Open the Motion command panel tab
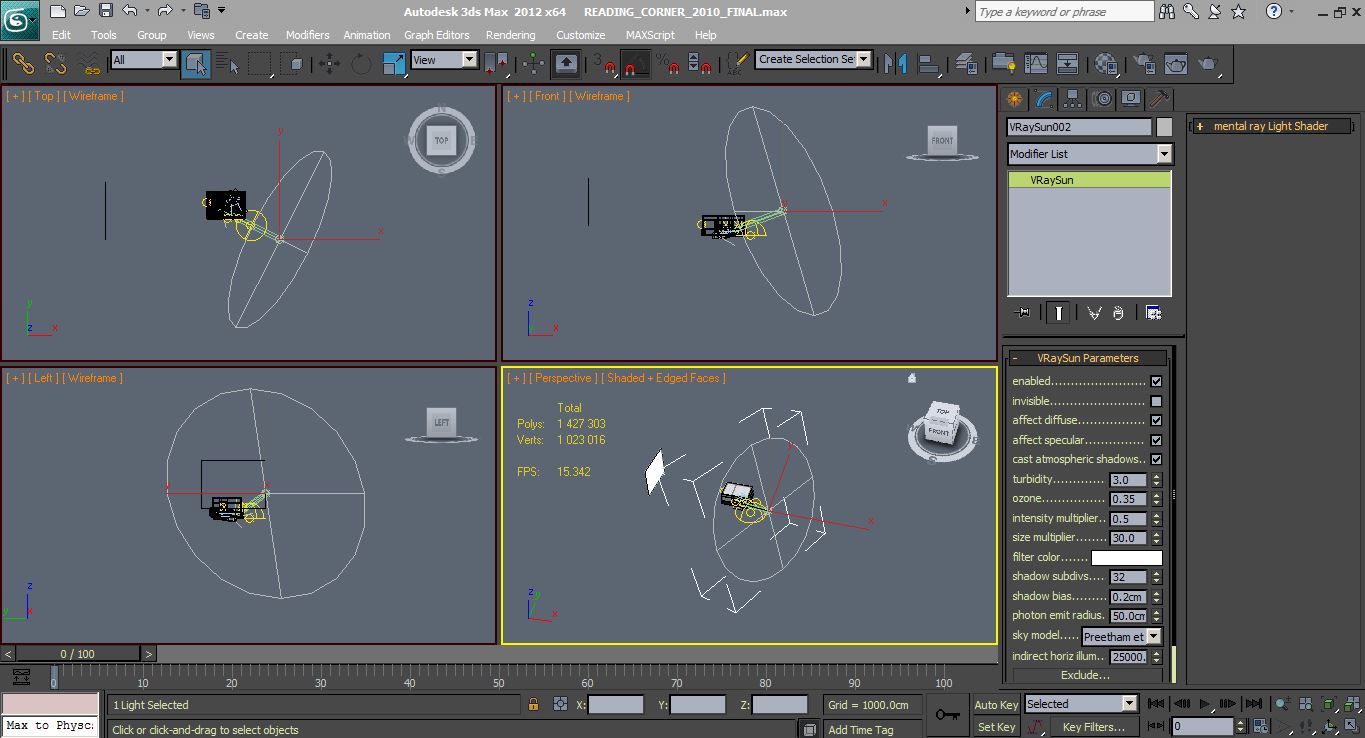This screenshot has height=738, width=1365. pyautogui.click(x=1102, y=99)
